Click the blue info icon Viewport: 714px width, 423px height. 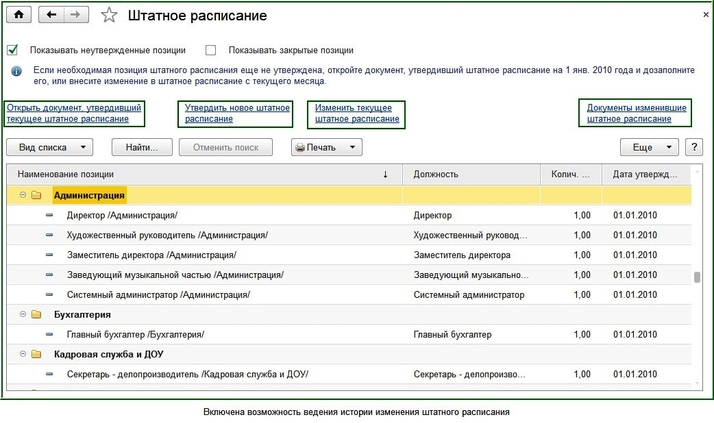pos(16,71)
